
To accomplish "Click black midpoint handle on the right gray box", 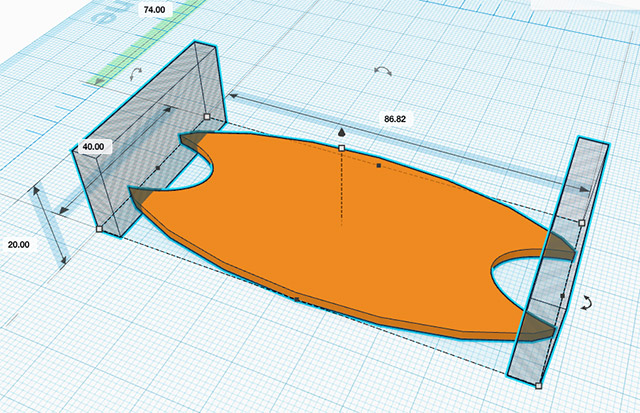I will pyautogui.click(x=562, y=297).
